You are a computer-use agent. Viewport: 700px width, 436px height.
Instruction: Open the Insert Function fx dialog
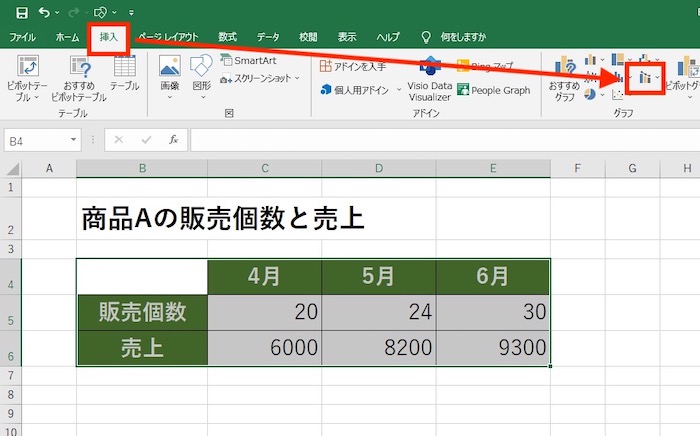(x=173, y=140)
